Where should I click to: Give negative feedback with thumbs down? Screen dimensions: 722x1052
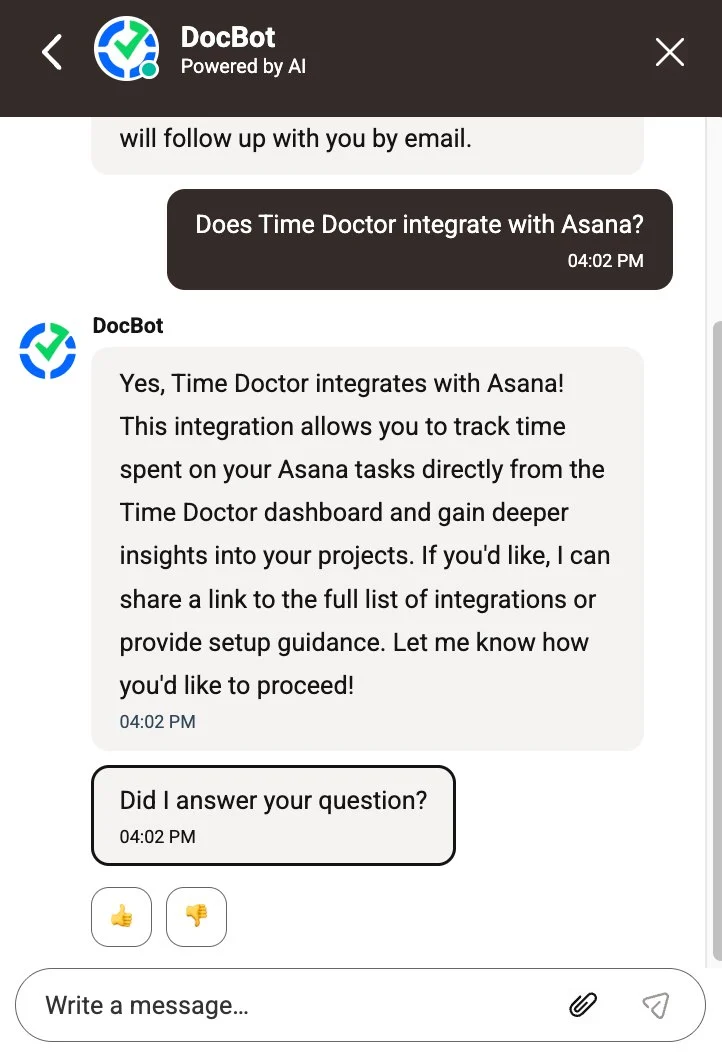point(196,917)
